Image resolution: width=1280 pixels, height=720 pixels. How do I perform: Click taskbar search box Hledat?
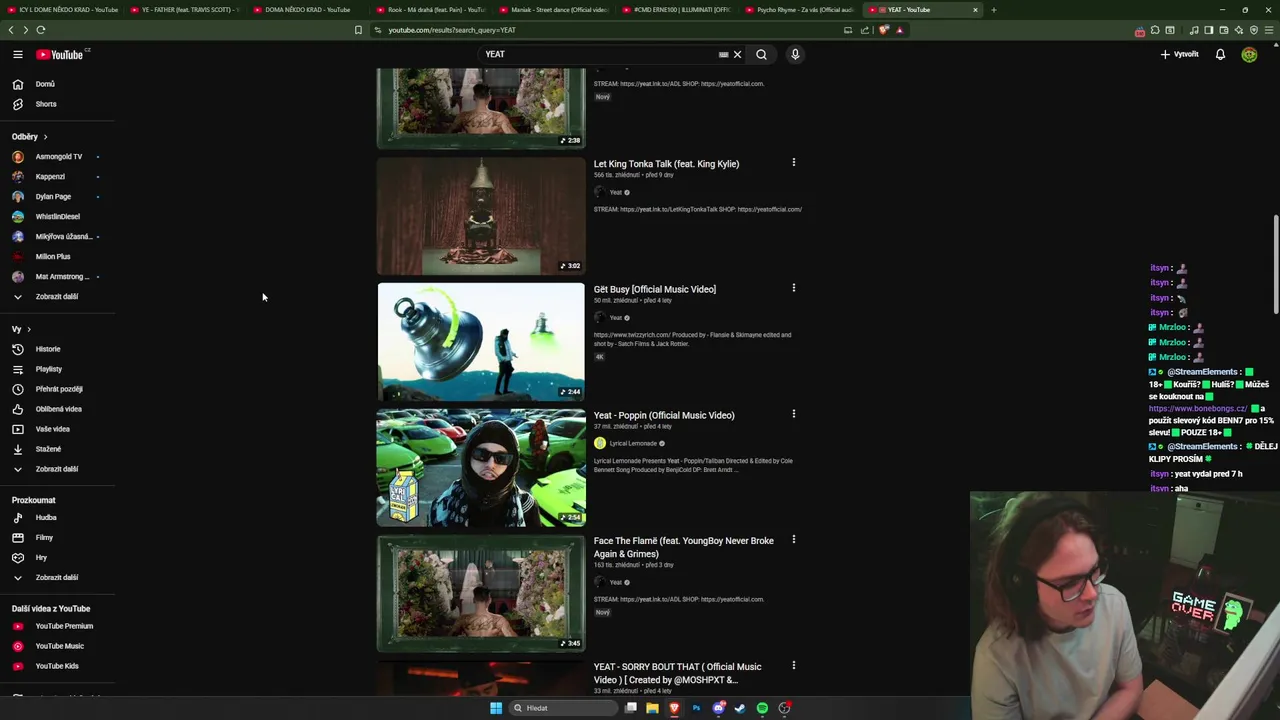pos(563,708)
